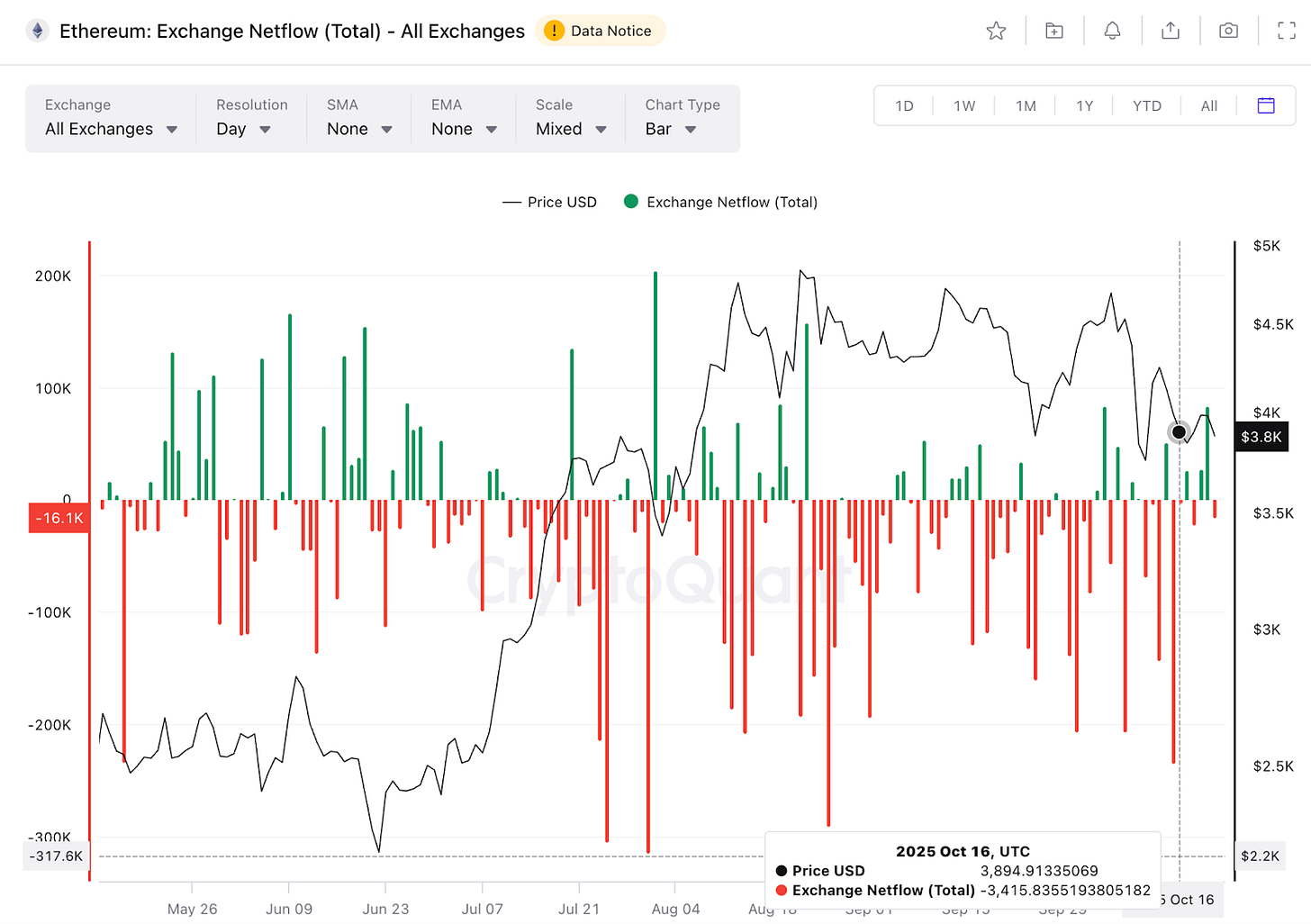1311x924 pixels.
Task: Select the All time range button
Action: point(1208,105)
